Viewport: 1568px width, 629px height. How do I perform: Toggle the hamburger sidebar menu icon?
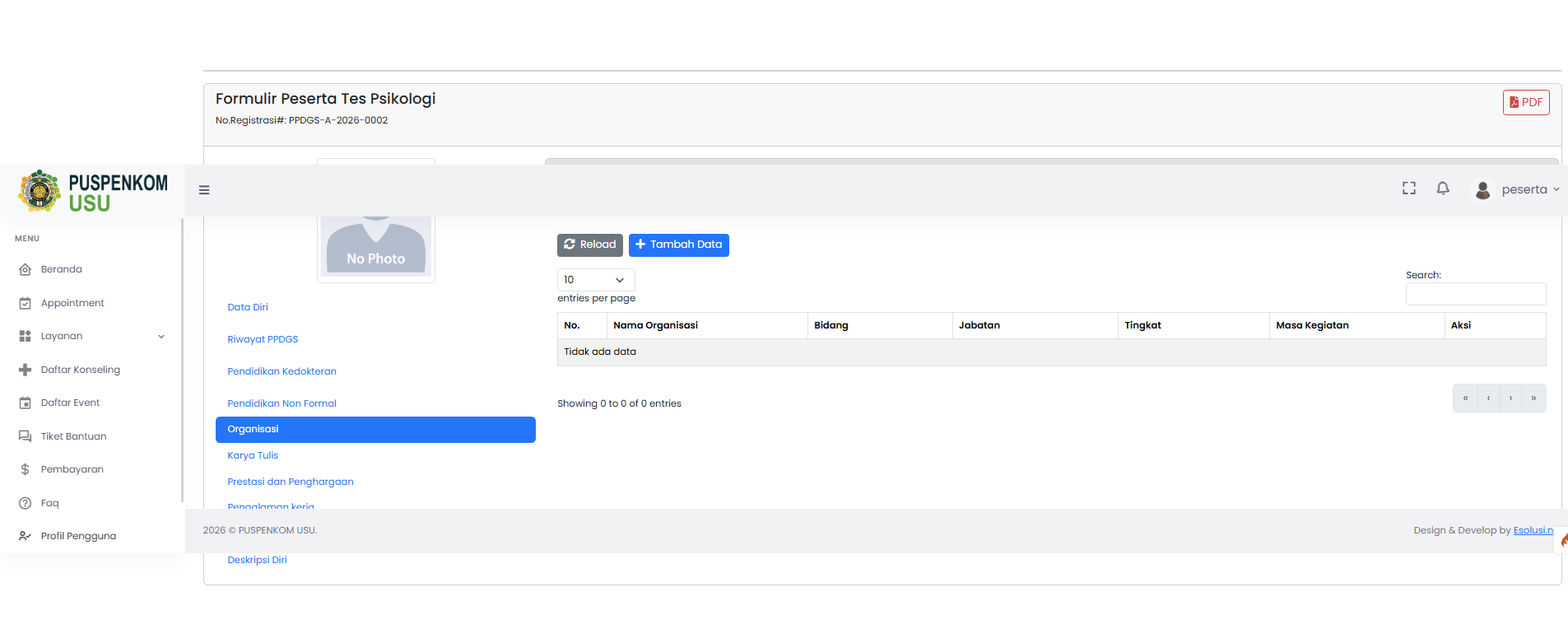tap(204, 190)
